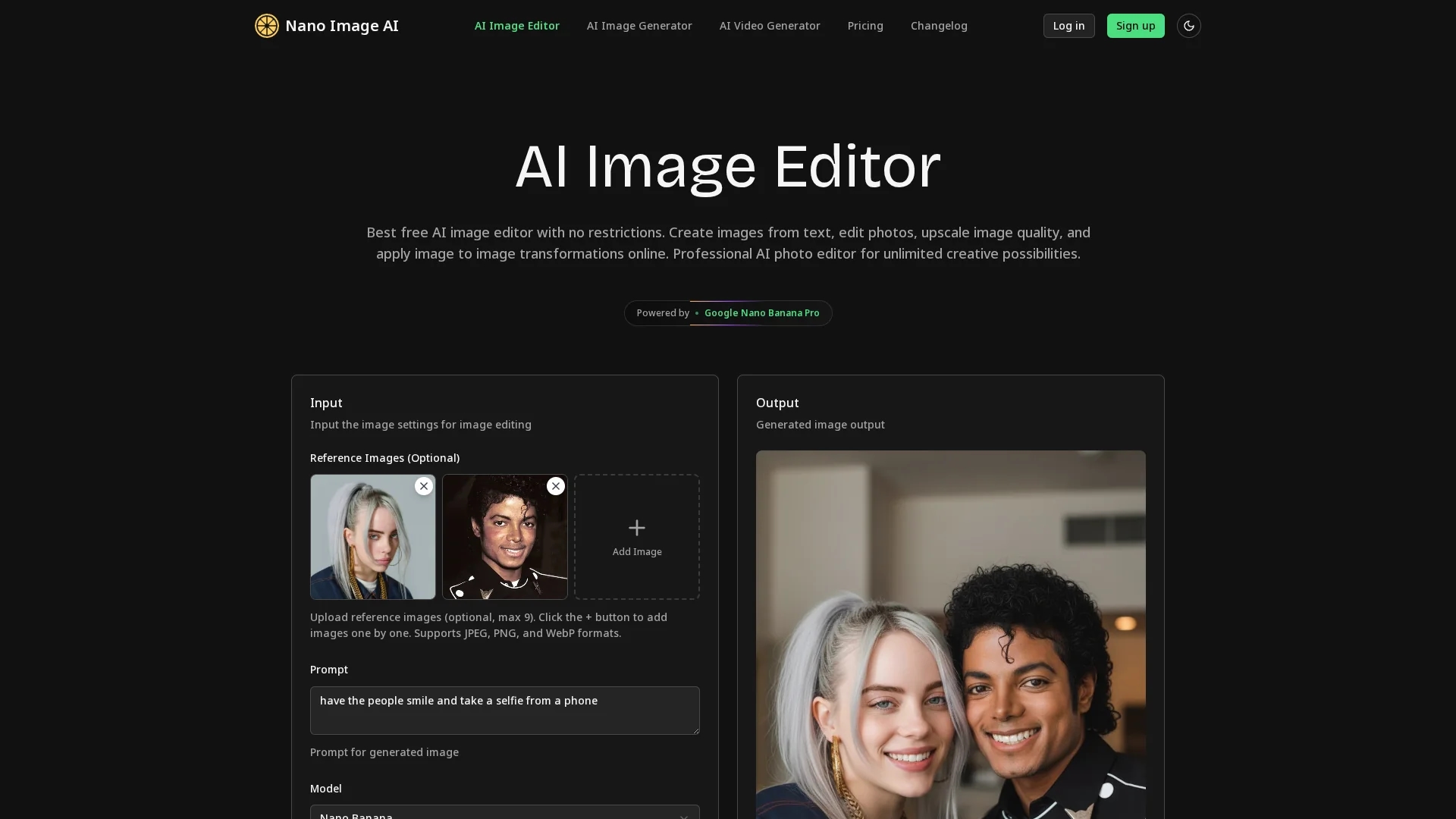This screenshot has width=1456, height=819.
Task: Click the Nano Image AI lemon logo
Action: click(267, 26)
